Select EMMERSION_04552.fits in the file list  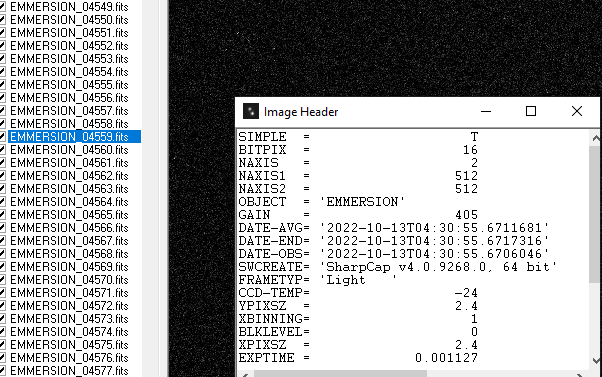[x=69, y=46]
